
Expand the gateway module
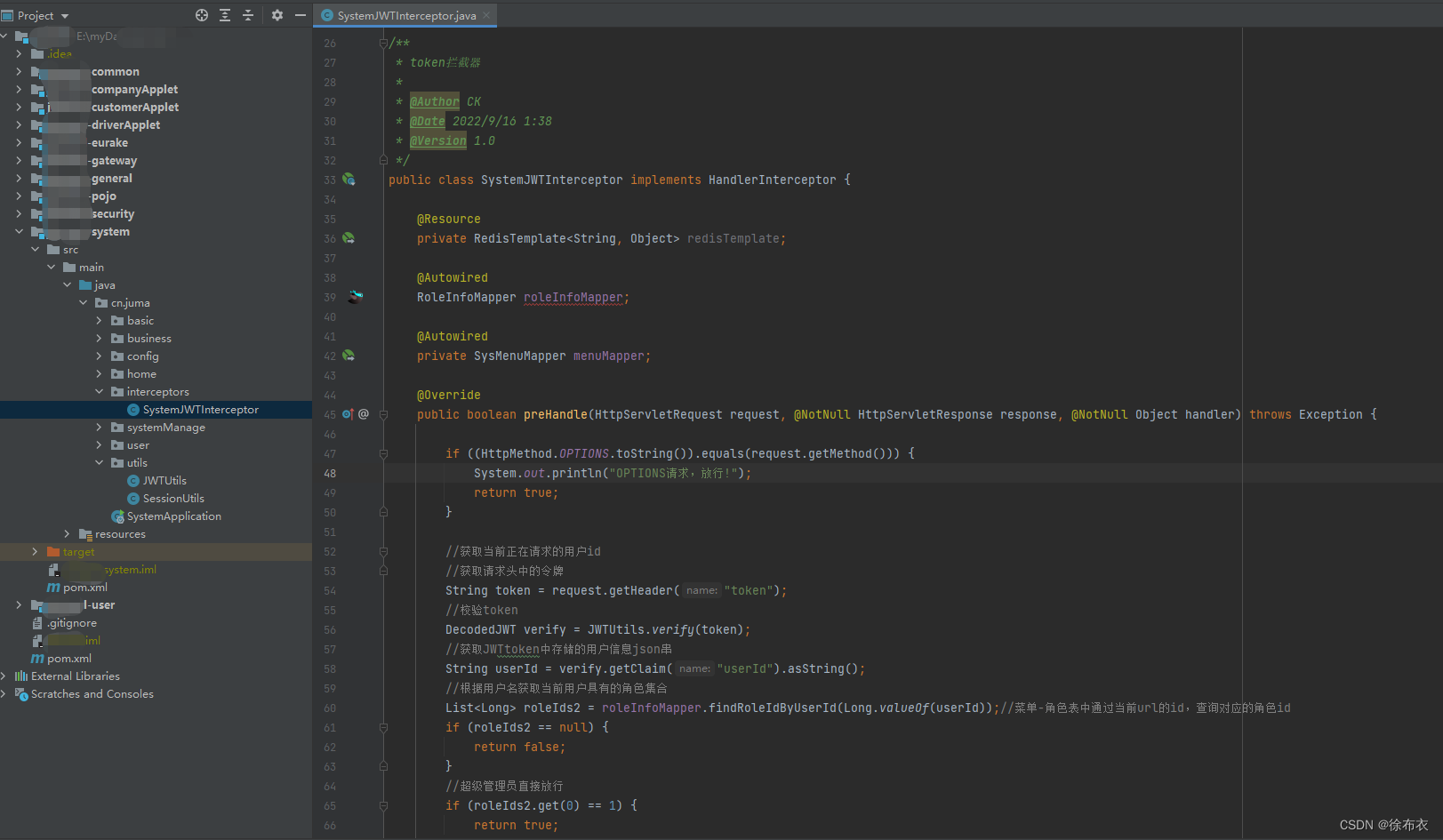19,160
